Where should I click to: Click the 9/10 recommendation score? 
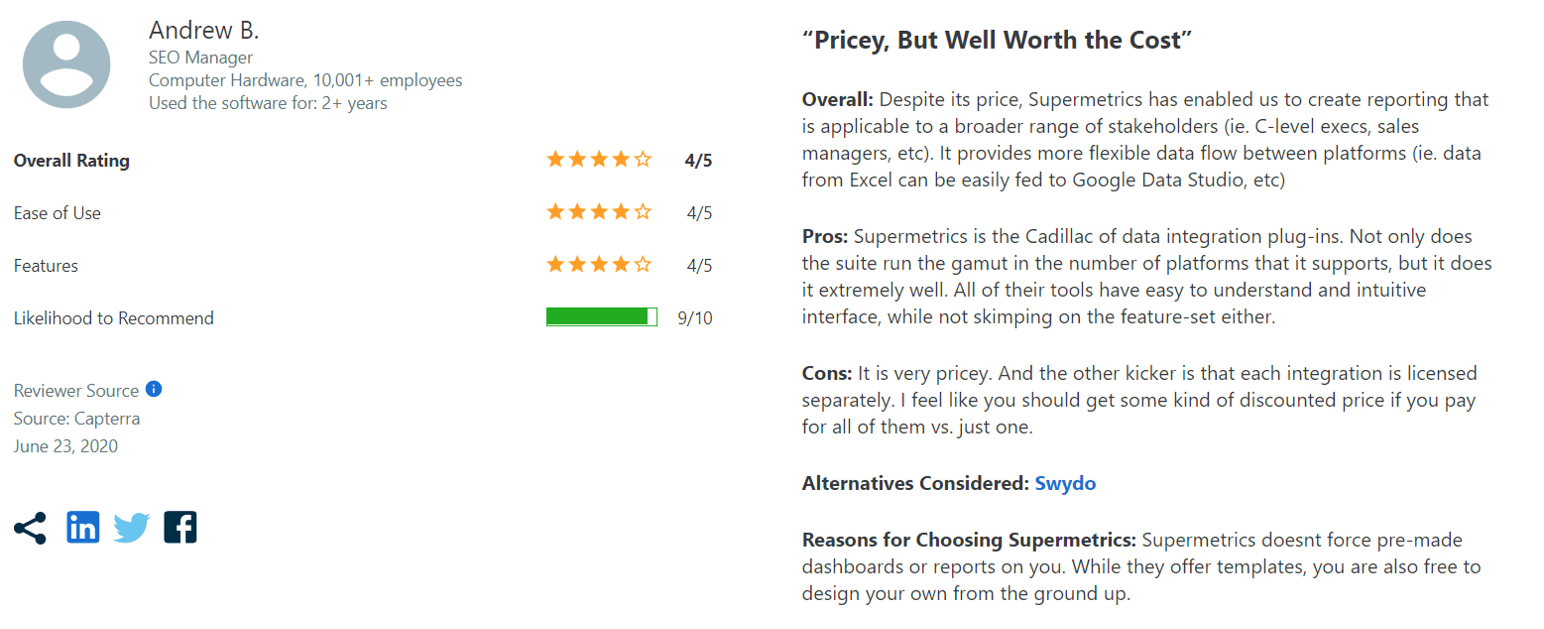694,318
